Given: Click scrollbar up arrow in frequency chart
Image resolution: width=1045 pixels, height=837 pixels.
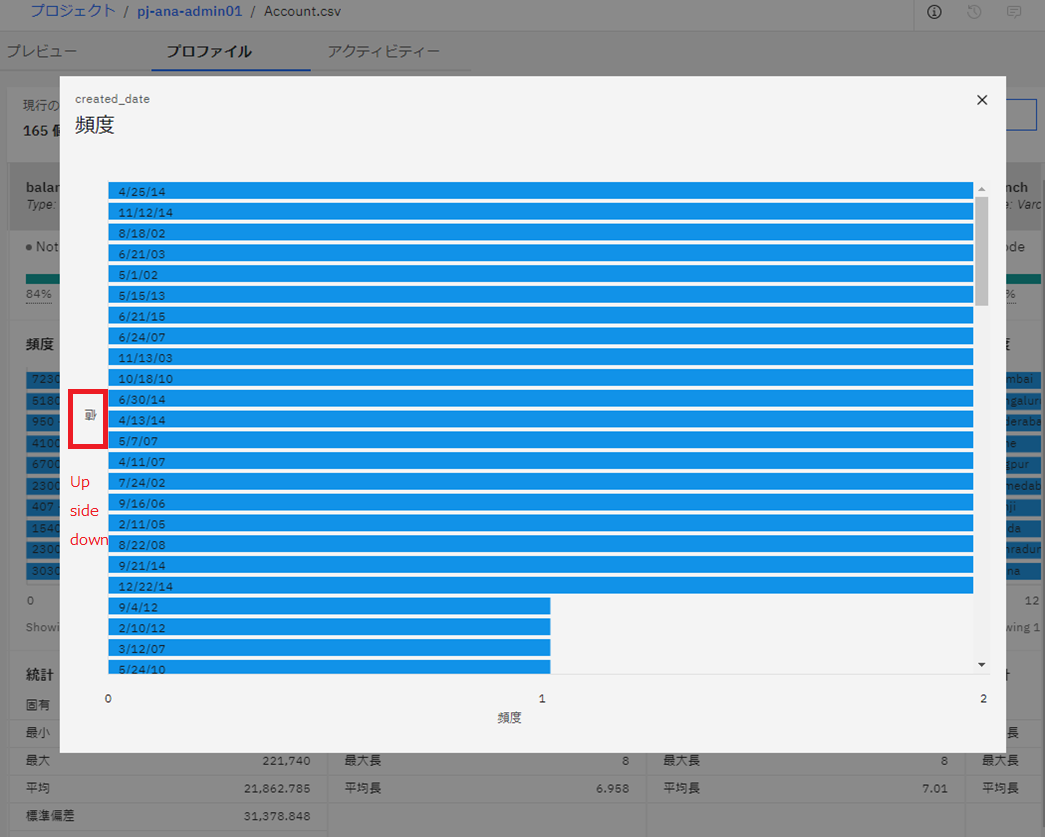Looking at the screenshot, I should (981, 189).
